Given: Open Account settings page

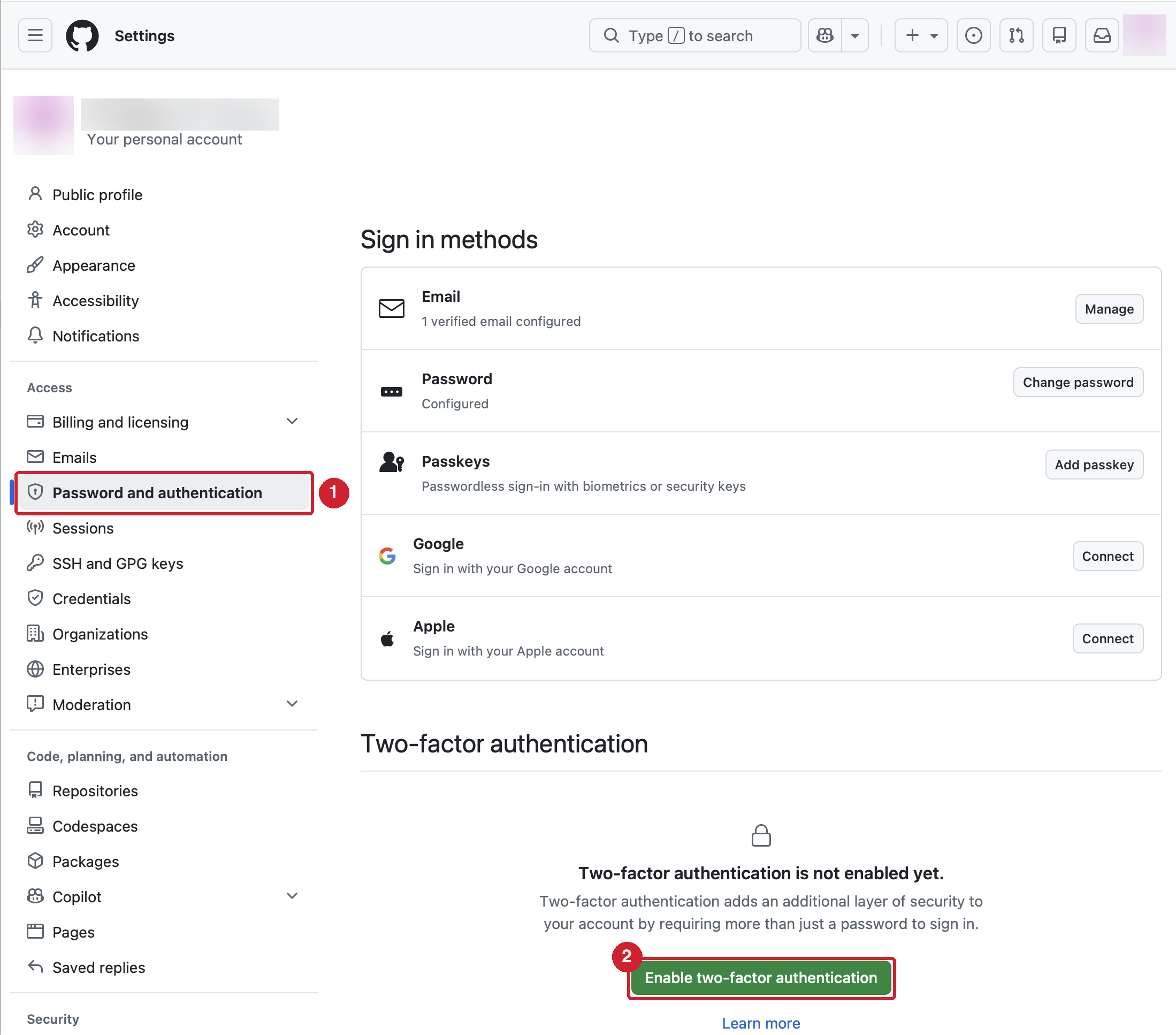Looking at the screenshot, I should 164,230.
